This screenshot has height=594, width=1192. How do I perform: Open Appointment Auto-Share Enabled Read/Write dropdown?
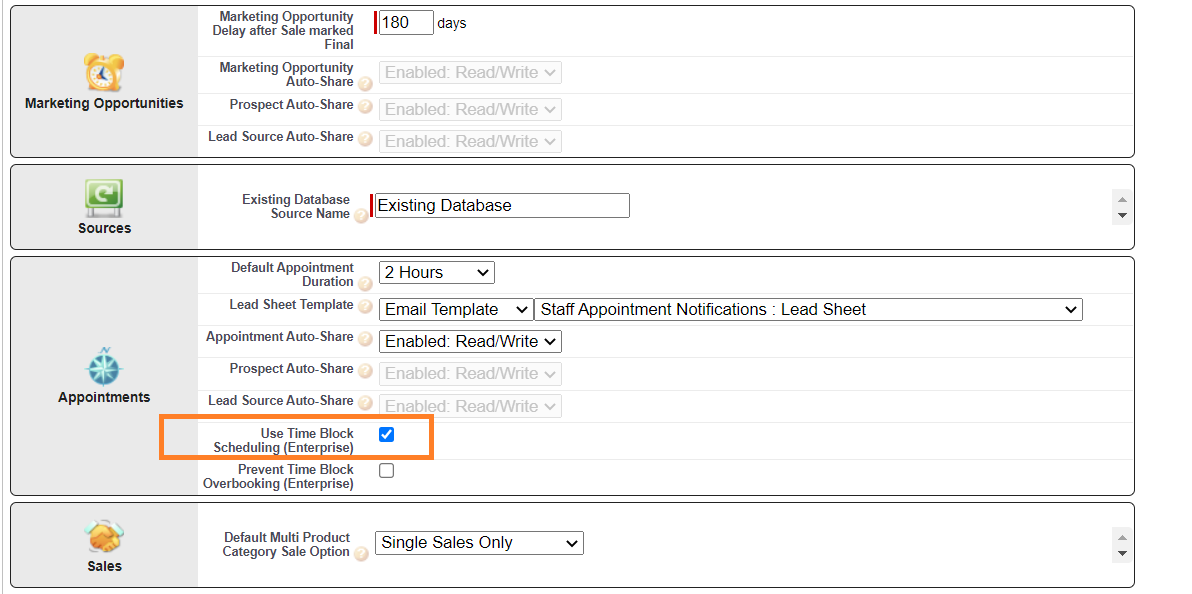point(470,341)
